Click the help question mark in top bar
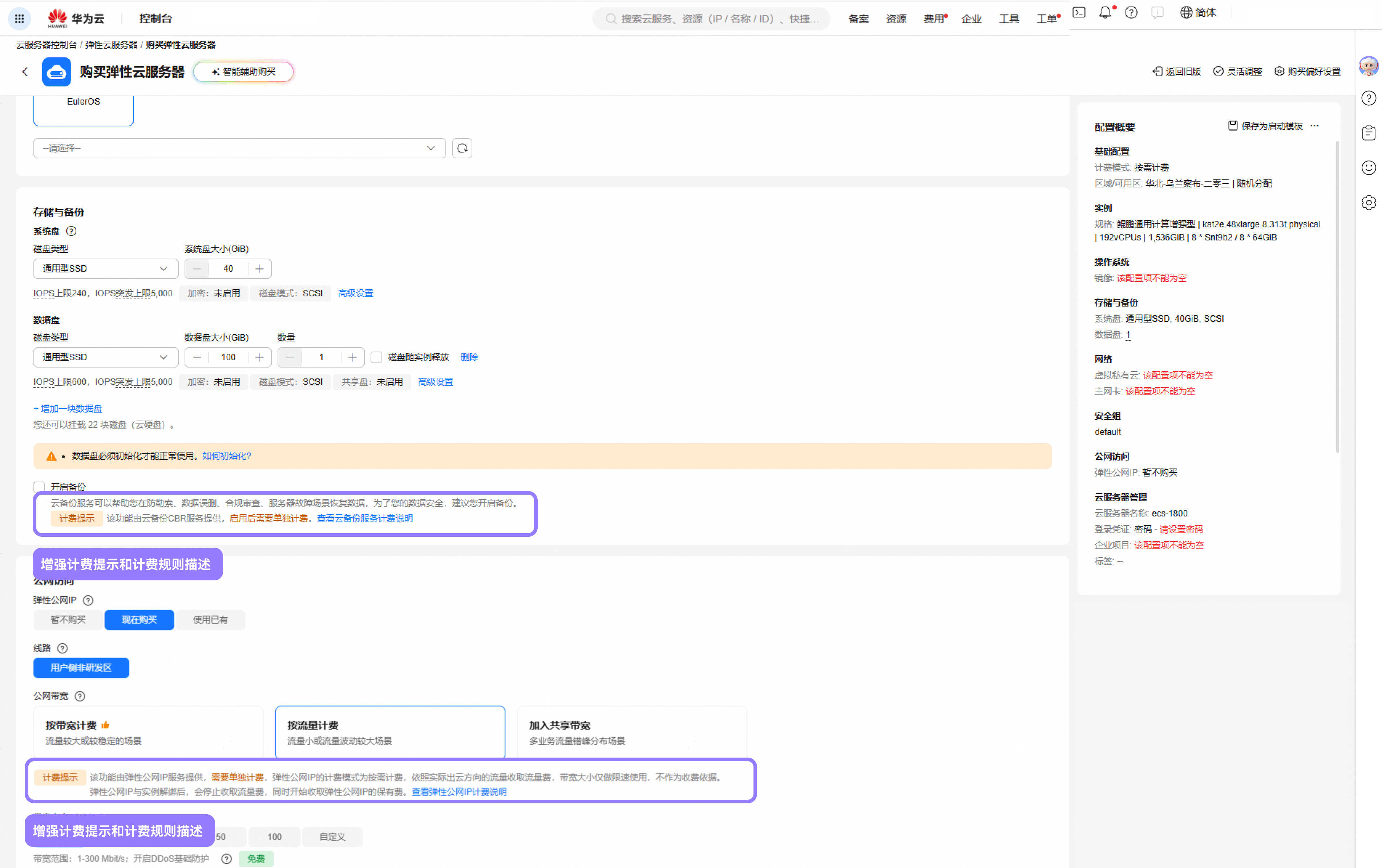The width and height of the screenshot is (1382, 868). pos(1131,13)
